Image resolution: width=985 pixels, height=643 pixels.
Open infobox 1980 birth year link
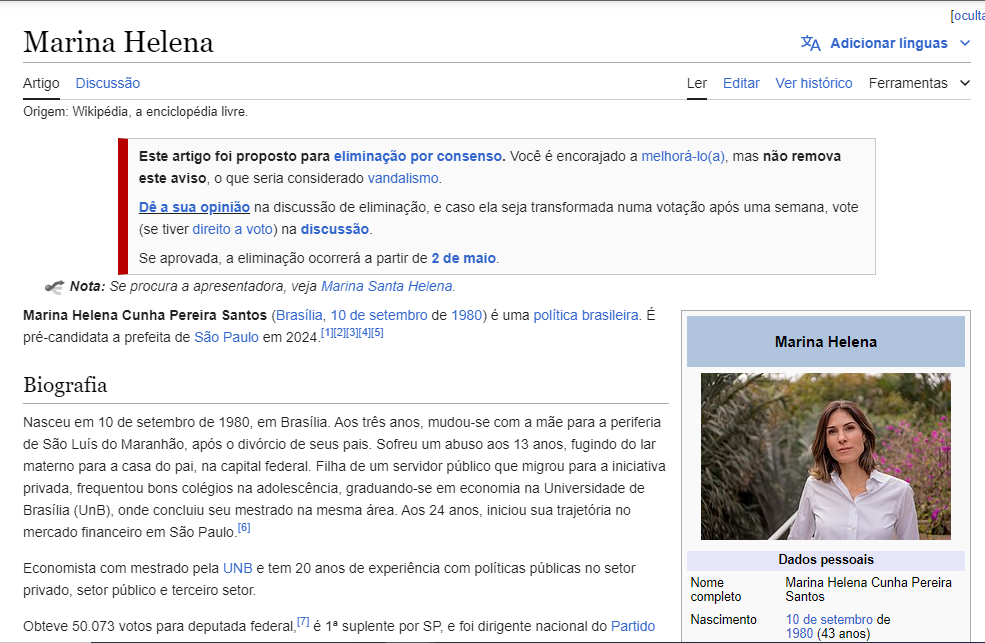[x=799, y=634]
